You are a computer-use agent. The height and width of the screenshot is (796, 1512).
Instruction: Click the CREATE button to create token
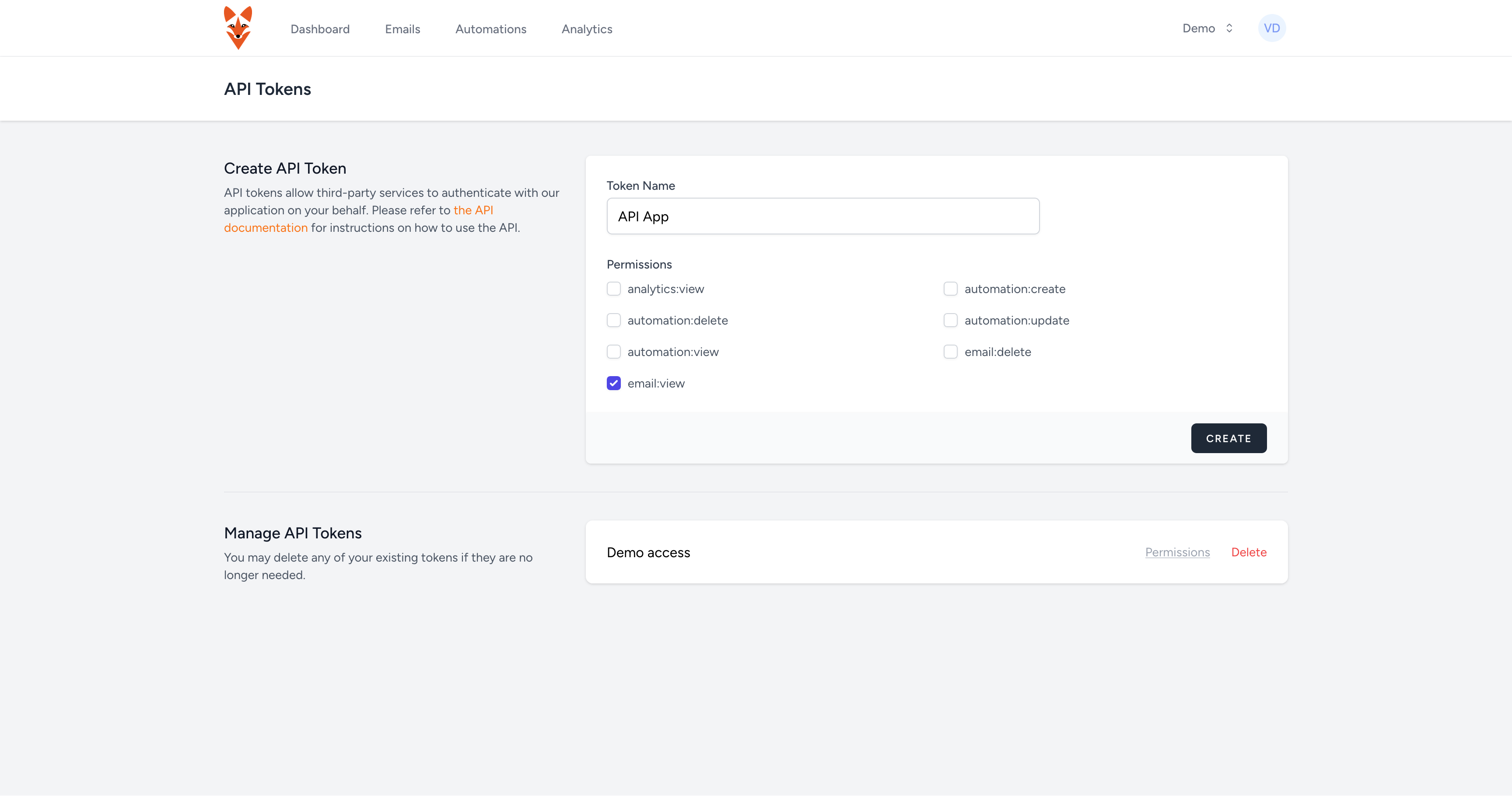click(x=1228, y=438)
